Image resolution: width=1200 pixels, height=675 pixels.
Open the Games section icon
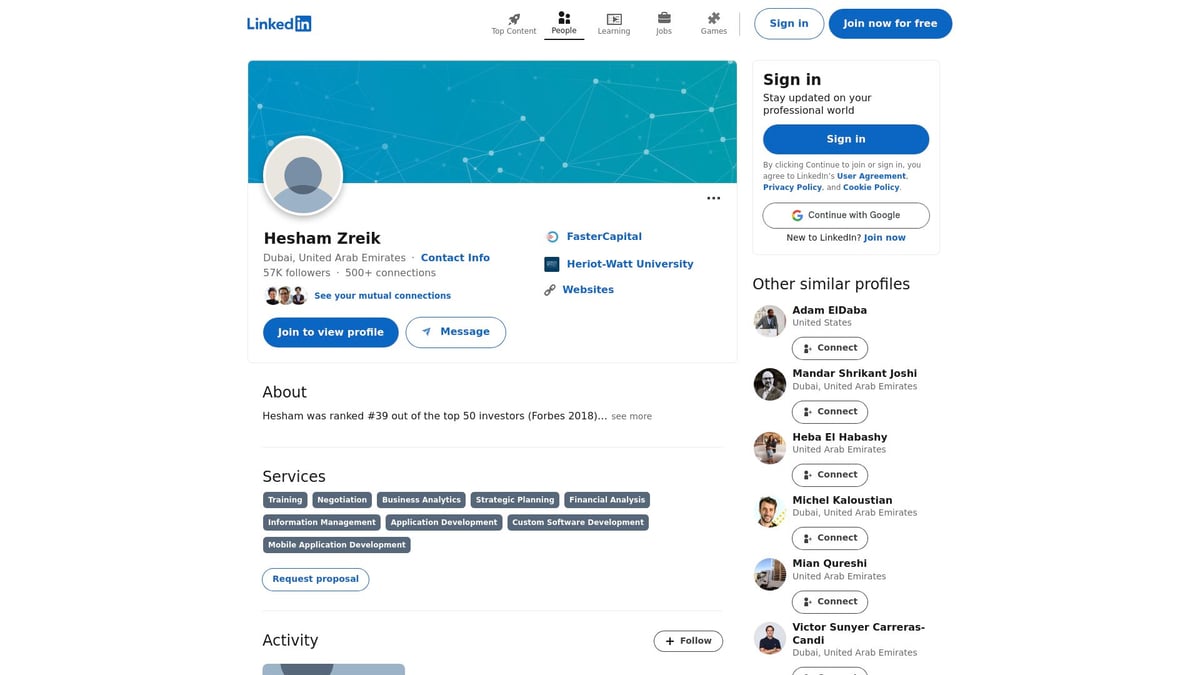coord(713,18)
